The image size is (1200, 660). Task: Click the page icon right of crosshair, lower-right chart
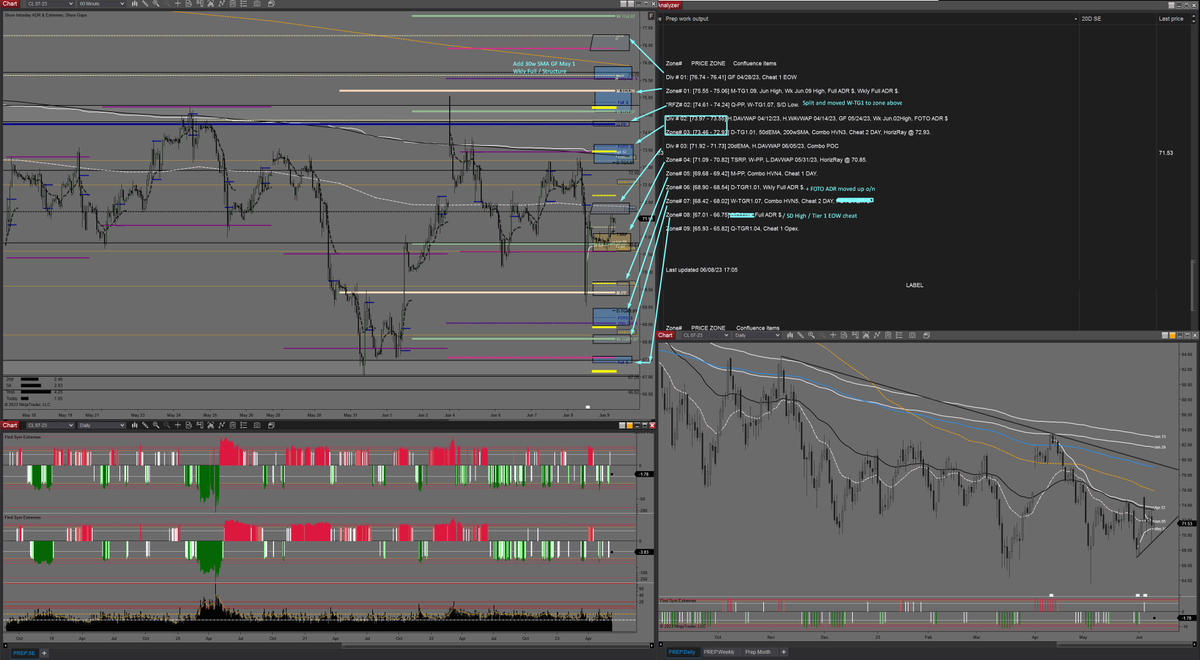click(x=844, y=335)
